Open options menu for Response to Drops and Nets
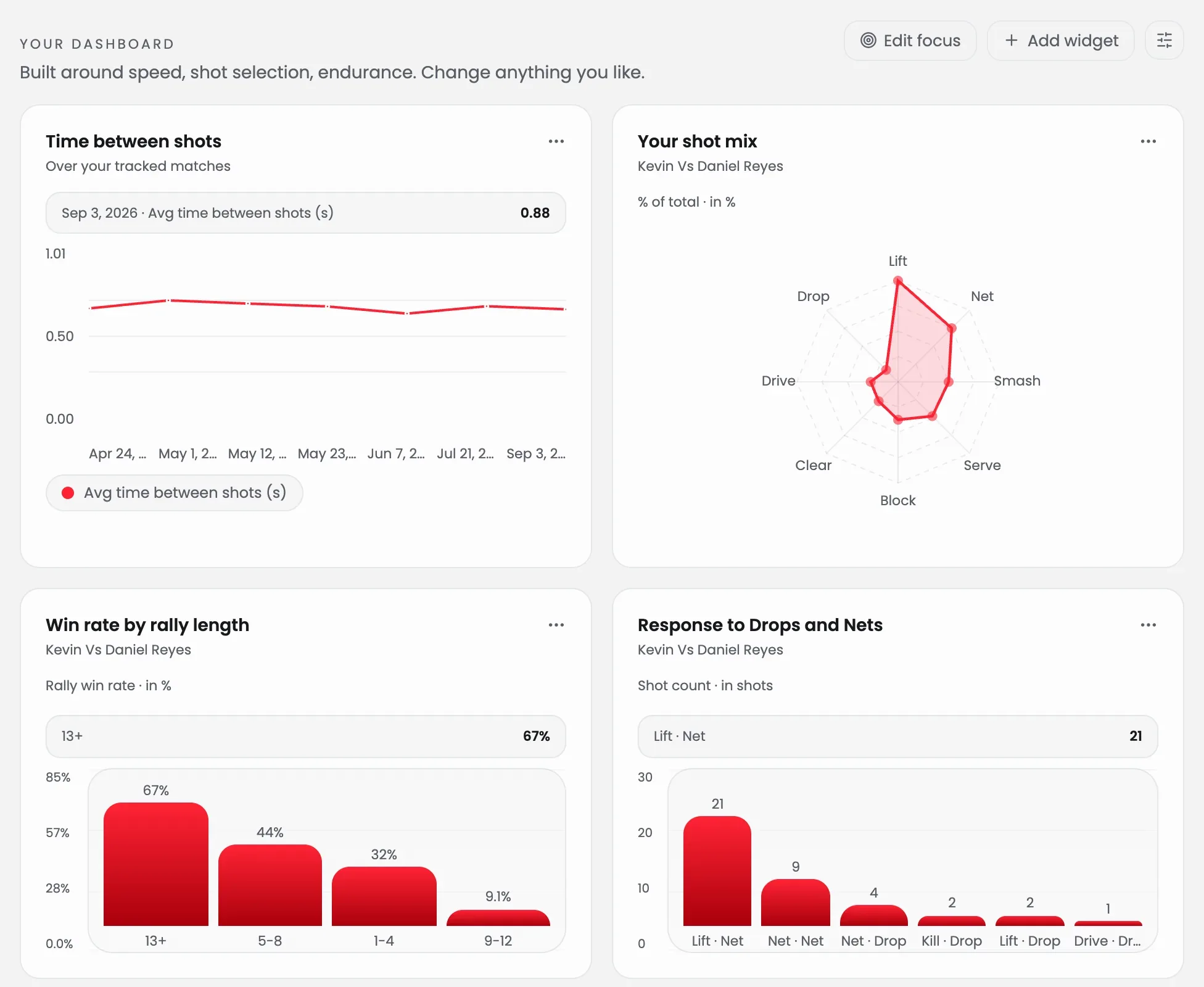The width and height of the screenshot is (1204, 987). coord(1148,625)
